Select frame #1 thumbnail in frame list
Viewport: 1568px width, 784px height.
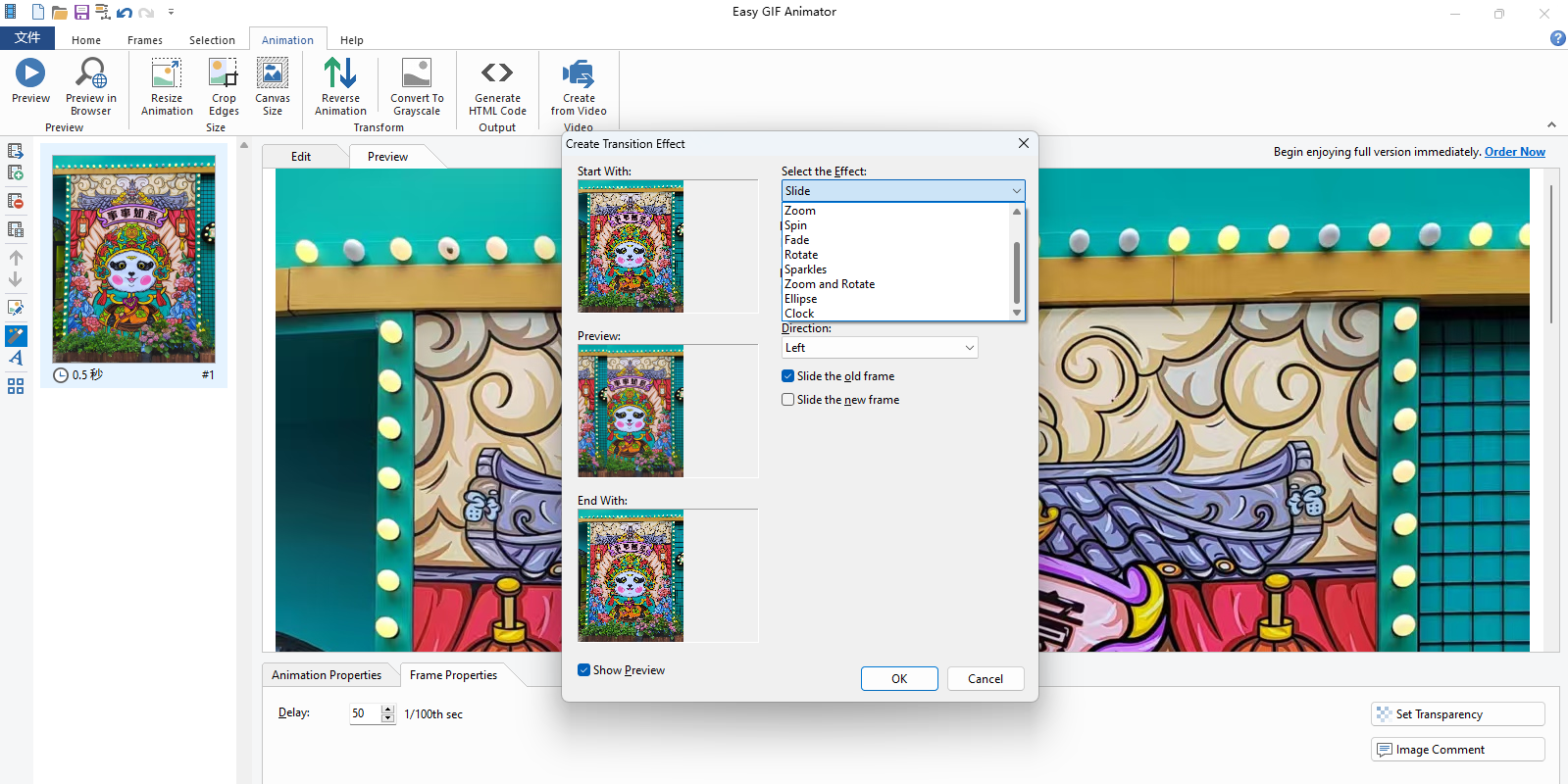133,261
